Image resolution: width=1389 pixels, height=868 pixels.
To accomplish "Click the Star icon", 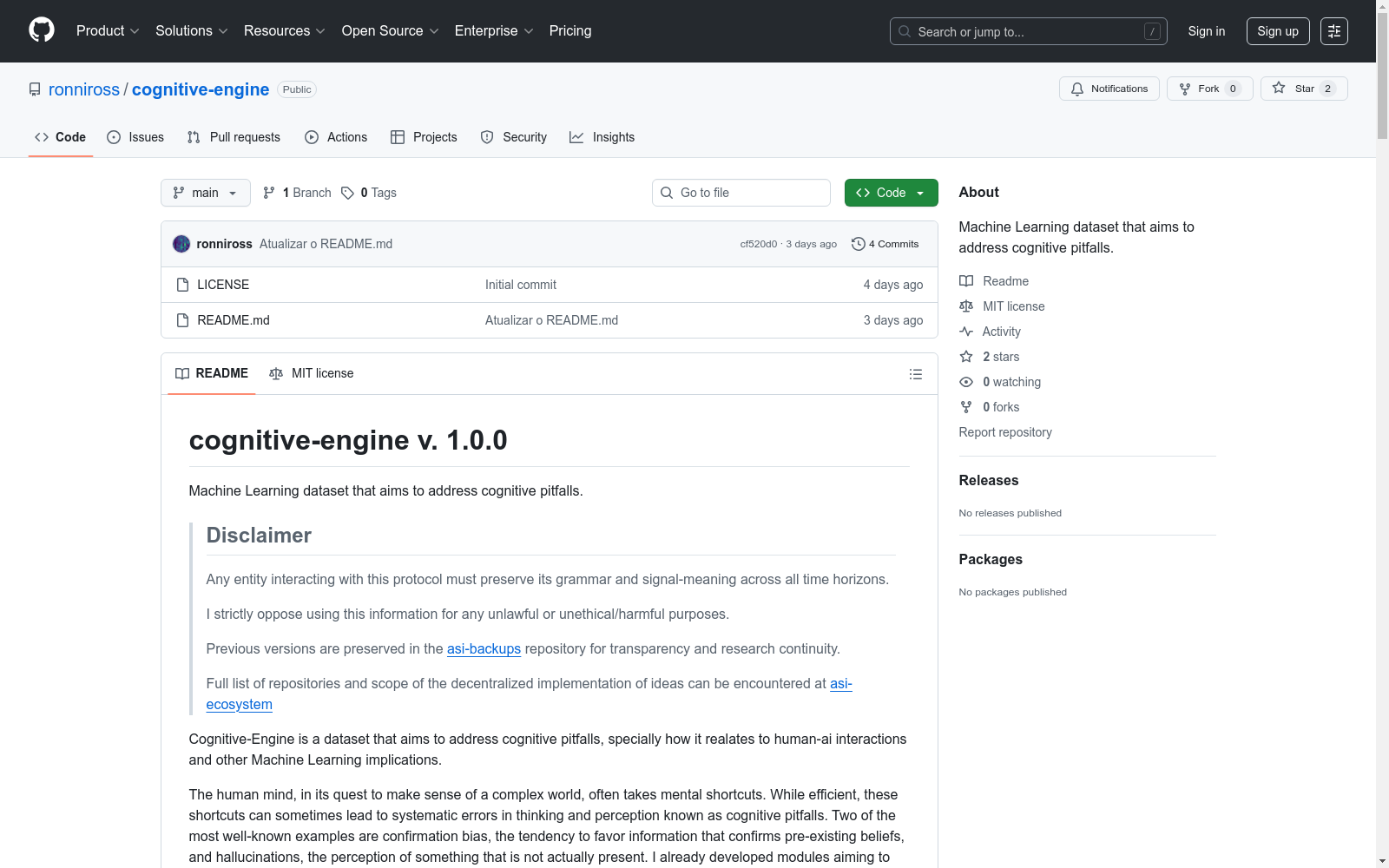I will [x=1279, y=88].
